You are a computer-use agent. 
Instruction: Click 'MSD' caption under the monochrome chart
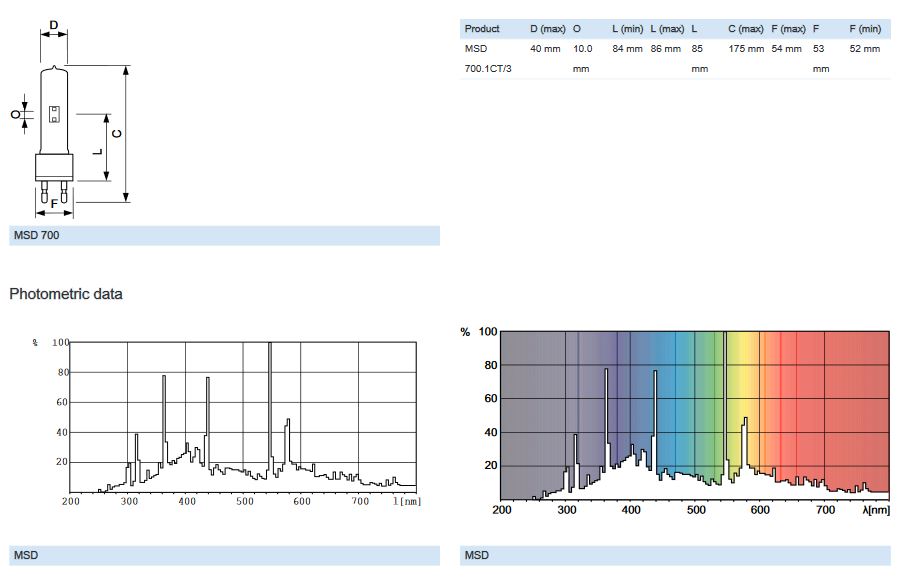pyautogui.click(x=26, y=555)
